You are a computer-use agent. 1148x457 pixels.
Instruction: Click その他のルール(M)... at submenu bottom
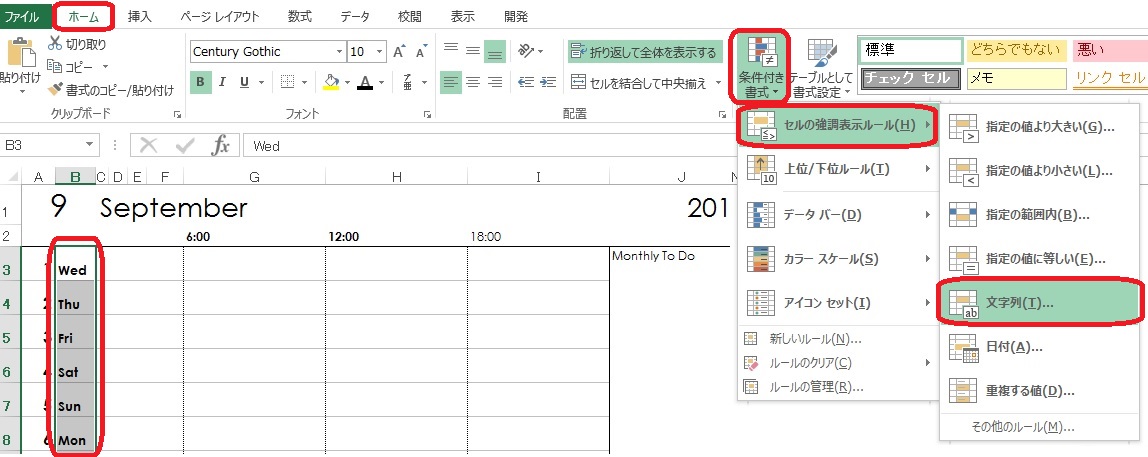click(x=1022, y=427)
